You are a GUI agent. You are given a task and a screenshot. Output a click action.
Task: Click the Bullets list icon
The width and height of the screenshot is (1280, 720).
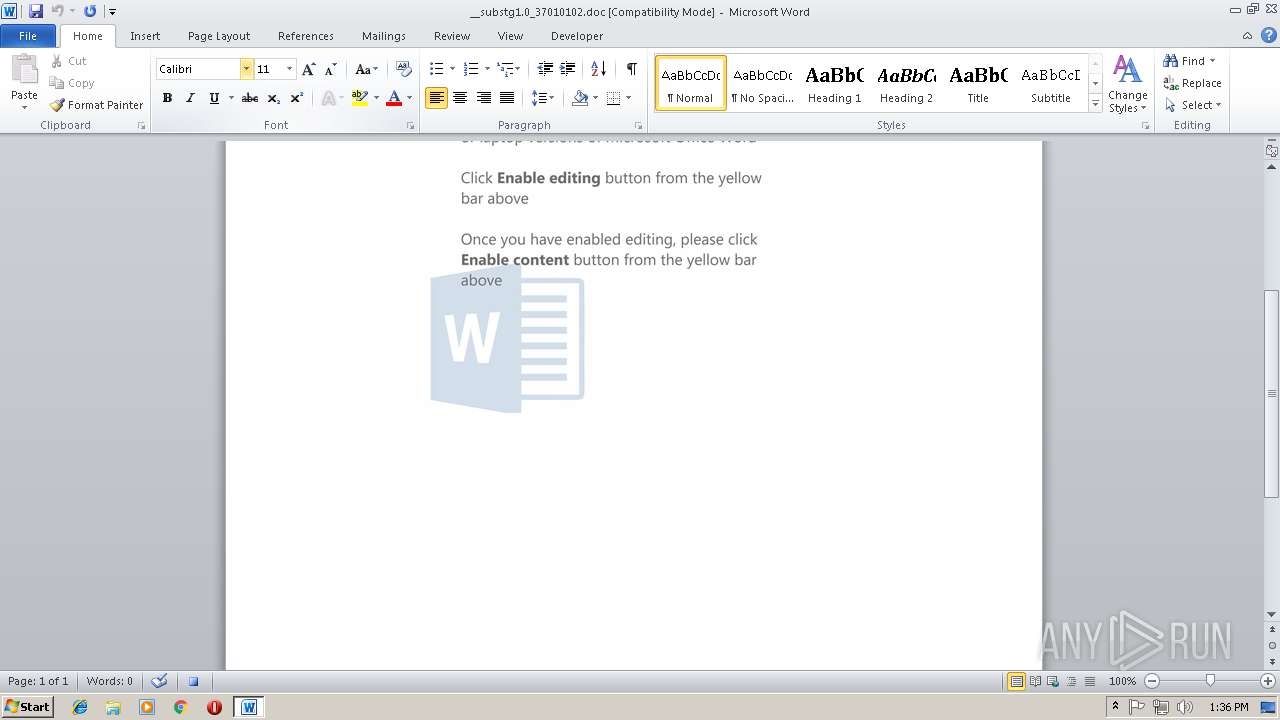coord(436,69)
